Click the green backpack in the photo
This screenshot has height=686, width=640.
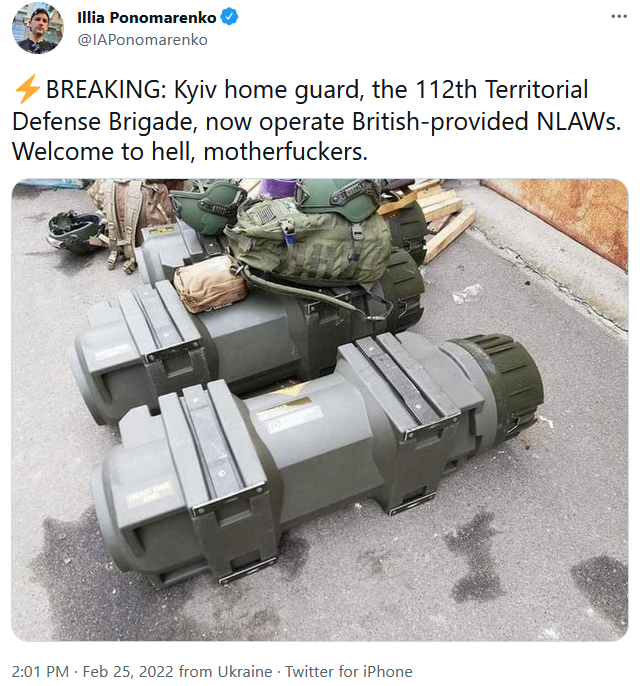pyautogui.click(x=308, y=243)
